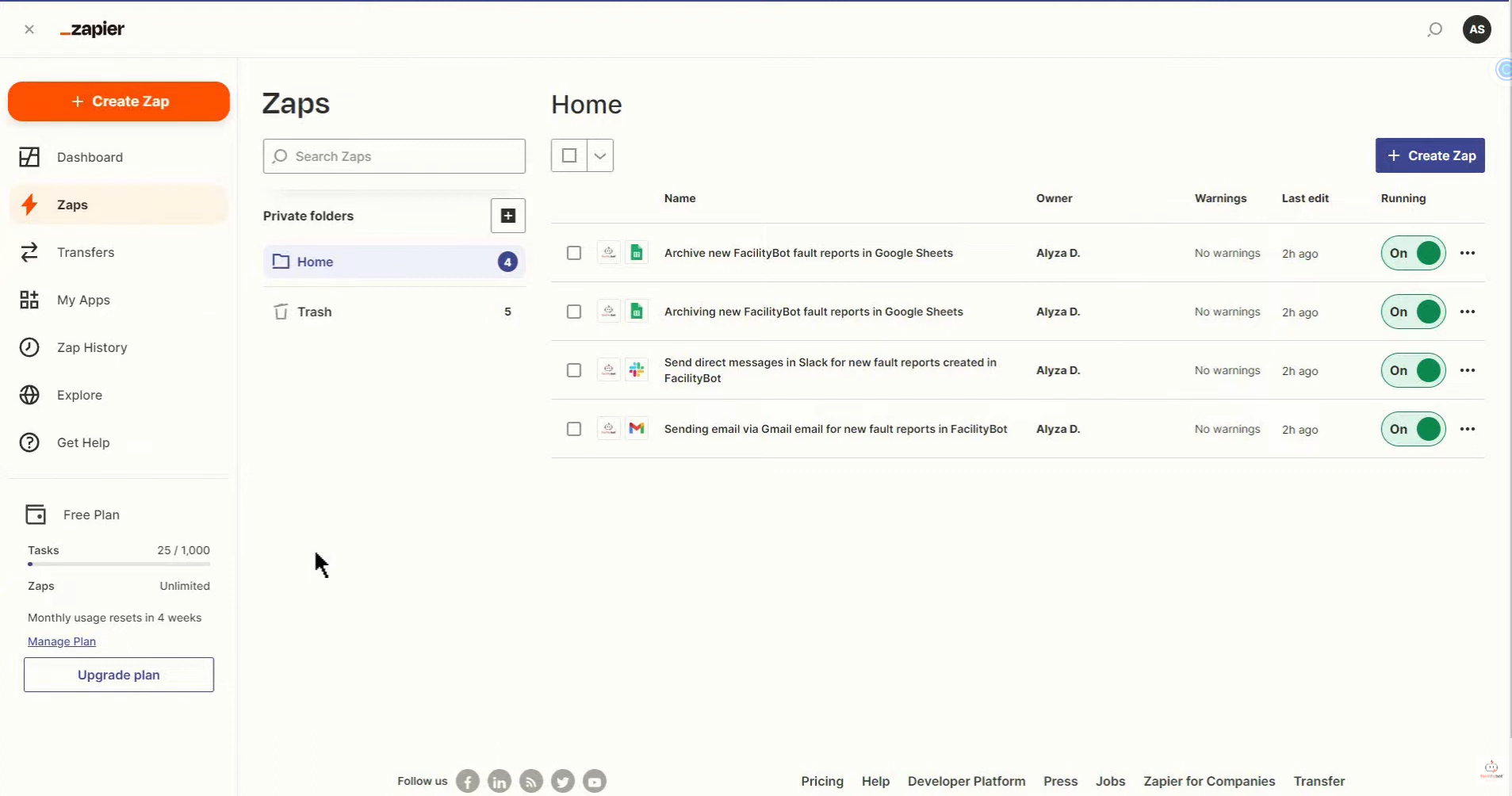The width and height of the screenshot is (1512, 796).
Task: Click FacilityBot icon on the Slack Zap
Action: point(608,370)
